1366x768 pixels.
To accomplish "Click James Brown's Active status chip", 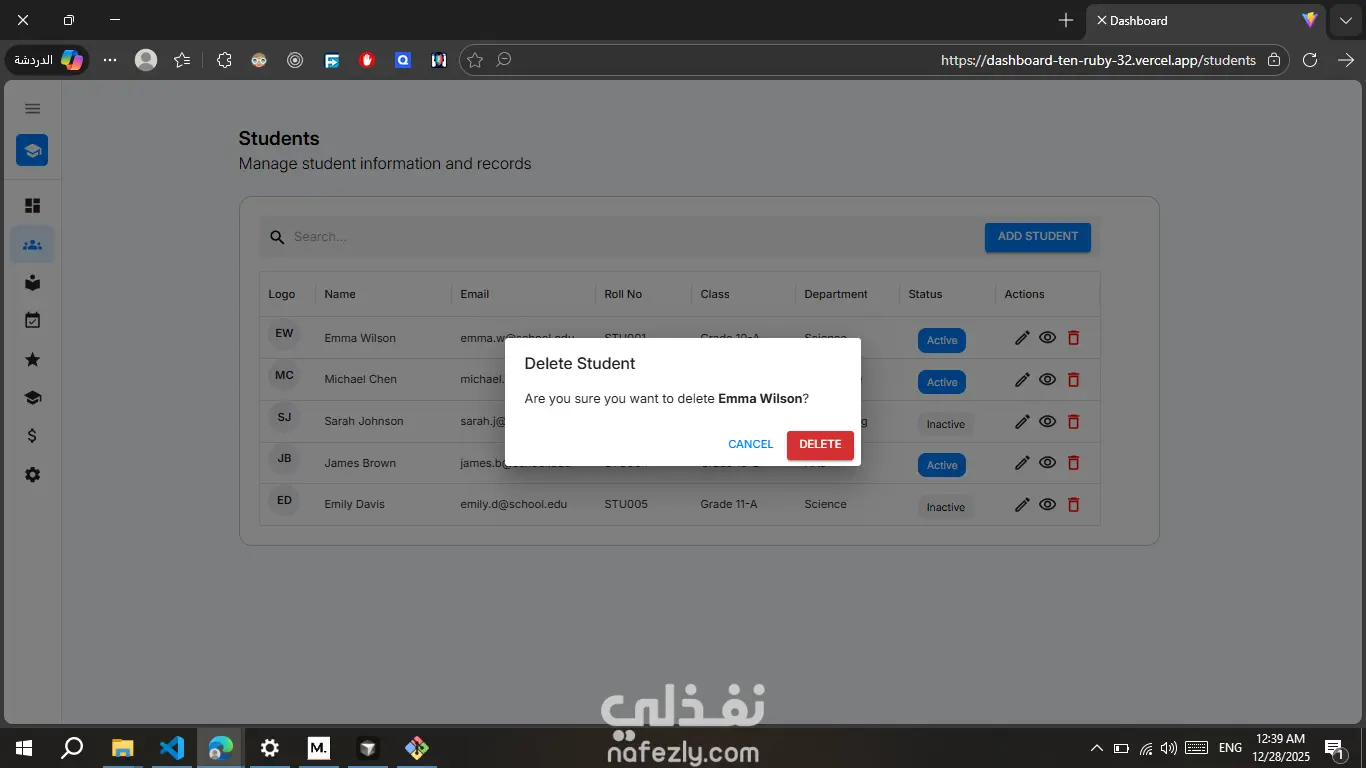I will click(x=942, y=465).
